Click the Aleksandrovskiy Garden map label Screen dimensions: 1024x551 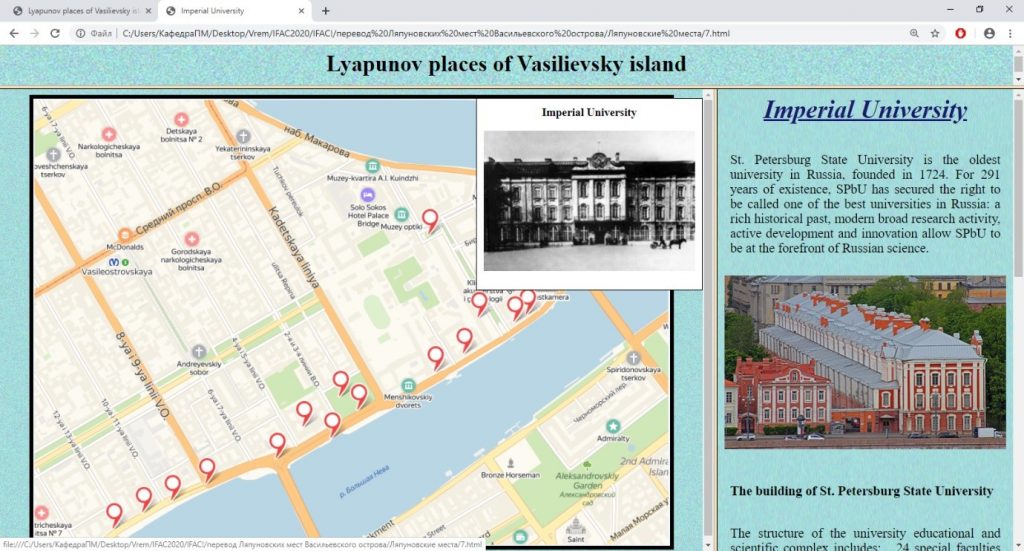click(587, 480)
